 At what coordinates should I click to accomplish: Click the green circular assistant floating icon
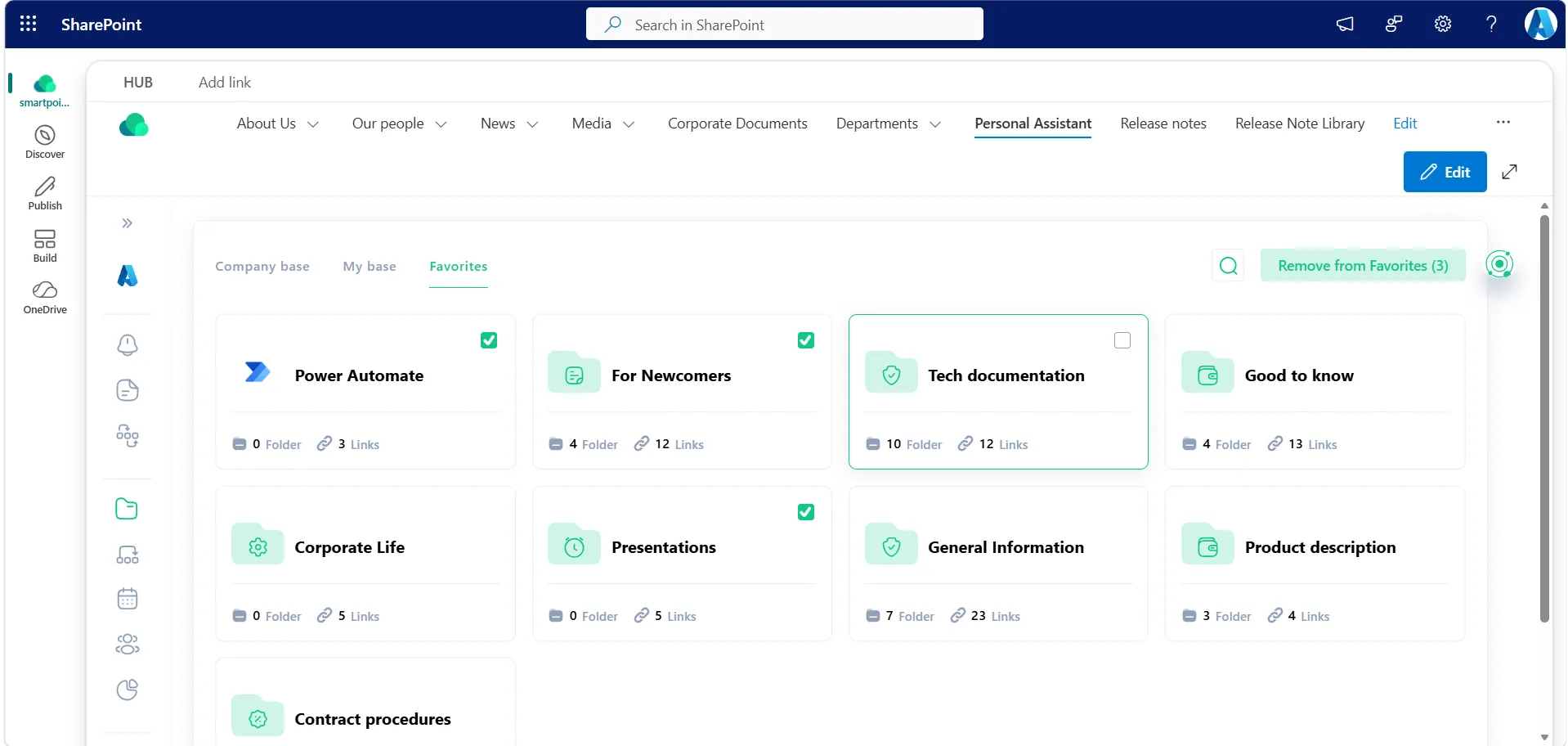pos(1499,263)
